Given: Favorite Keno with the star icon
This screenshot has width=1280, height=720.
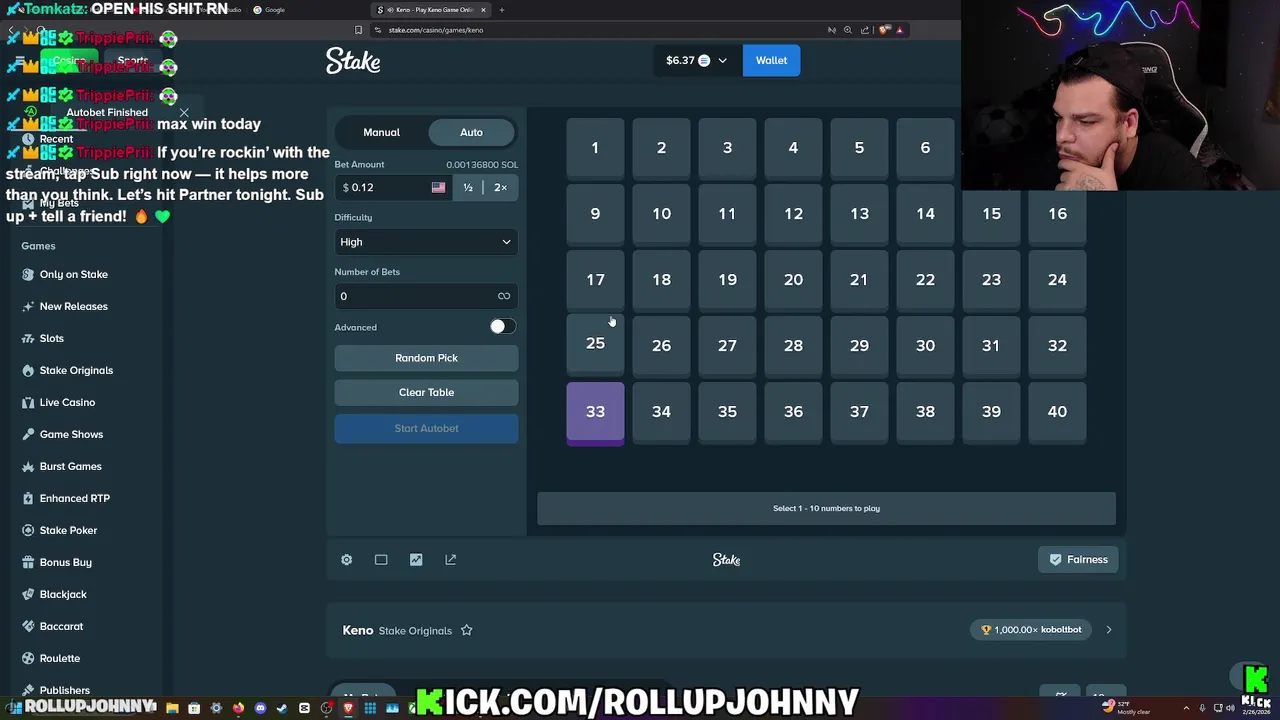Looking at the screenshot, I should point(466,631).
